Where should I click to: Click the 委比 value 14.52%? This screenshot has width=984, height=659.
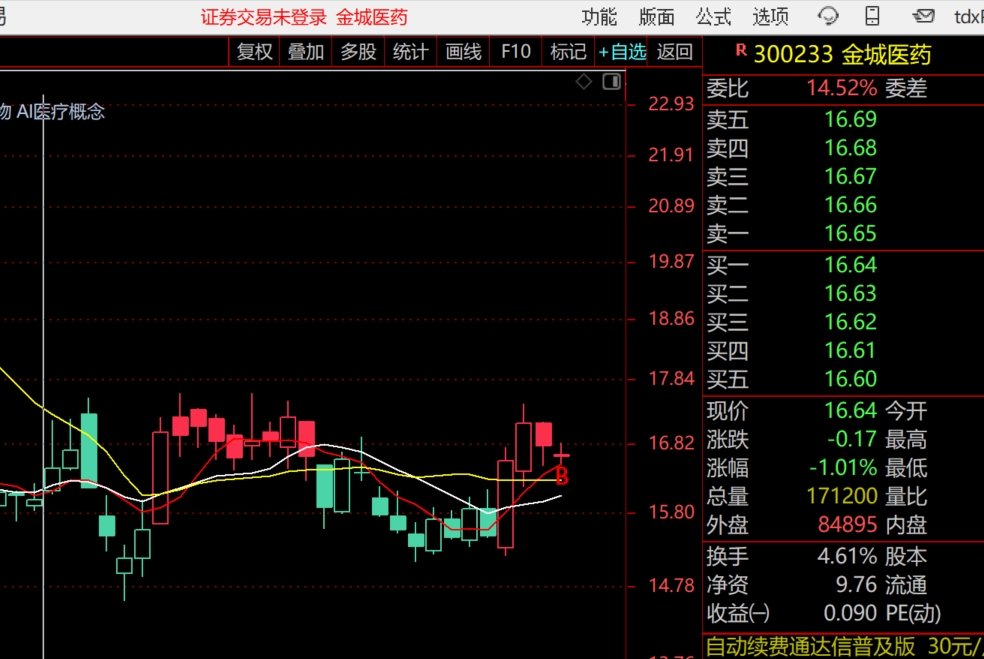coord(842,88)
